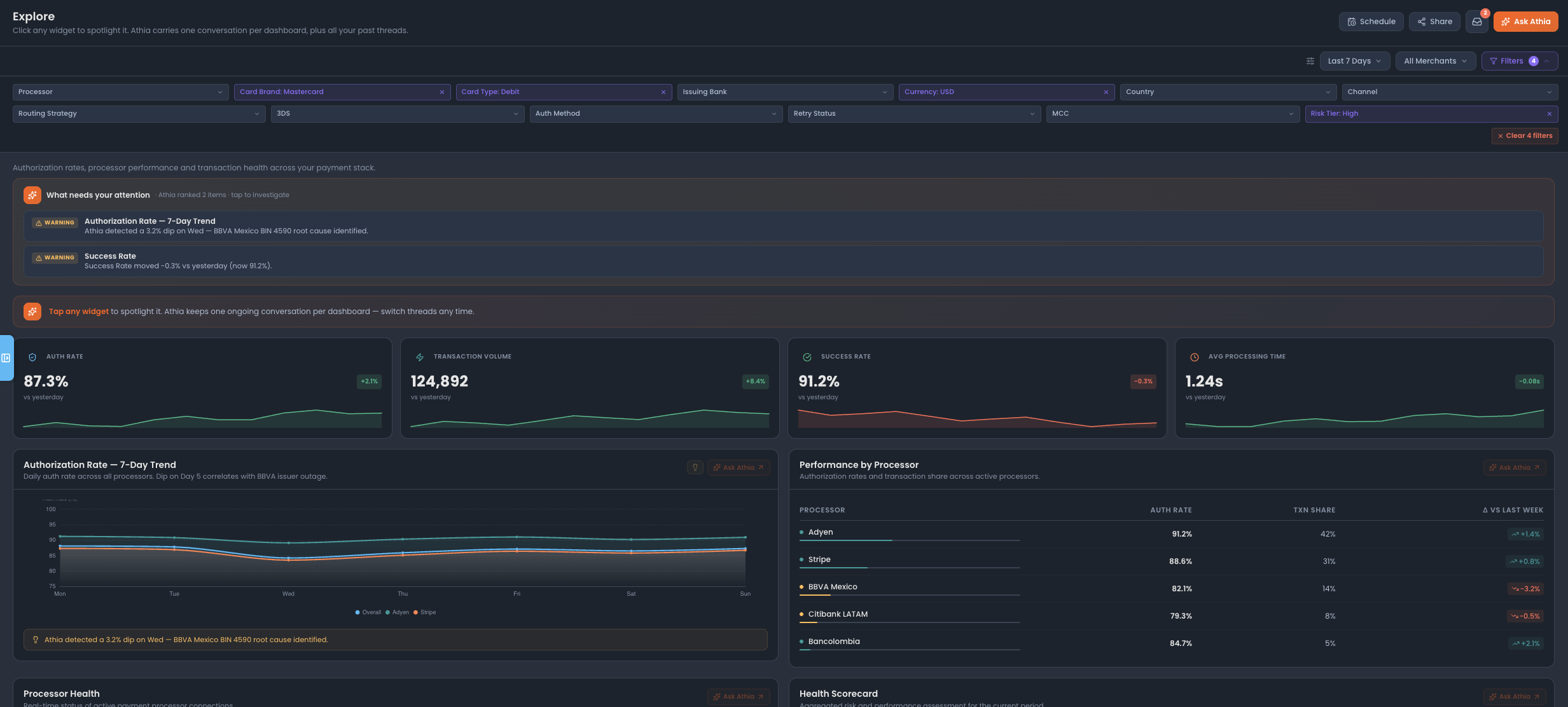Toggle the Stripe series in chart legend
Viewport: 1568px width, 707px height.
[x=425, y=612]
